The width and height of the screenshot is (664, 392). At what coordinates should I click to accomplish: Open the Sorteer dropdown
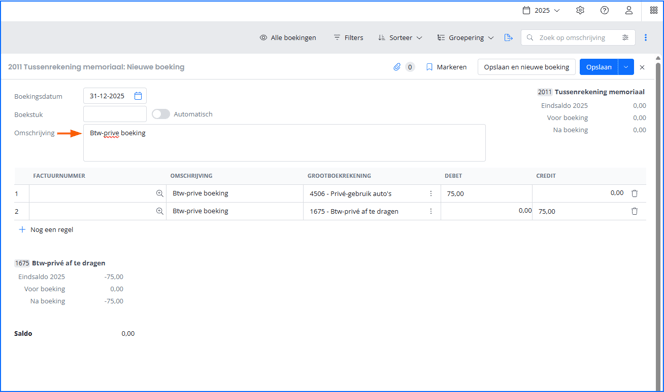pos(400,38)
